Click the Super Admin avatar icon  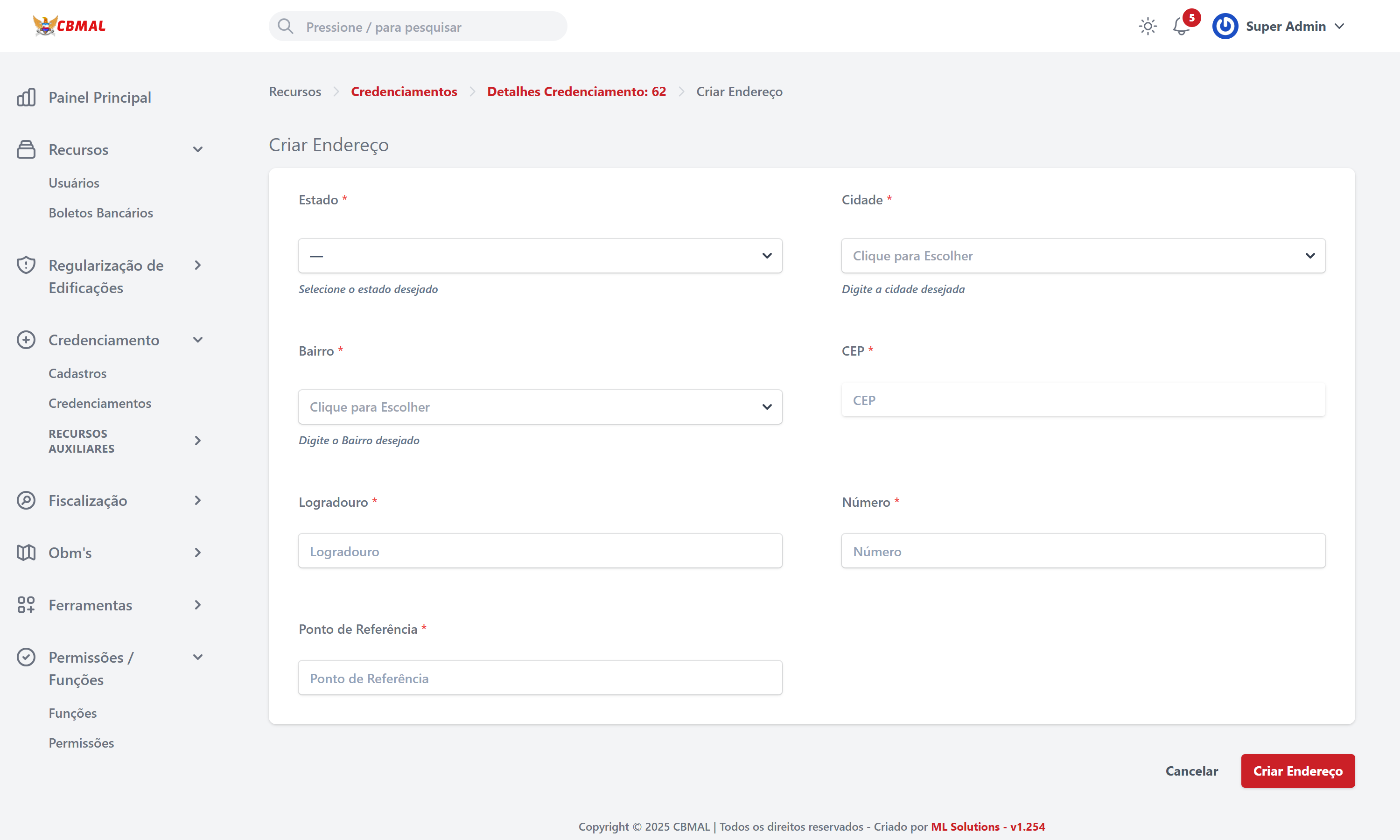click(x=1225, y=26)
